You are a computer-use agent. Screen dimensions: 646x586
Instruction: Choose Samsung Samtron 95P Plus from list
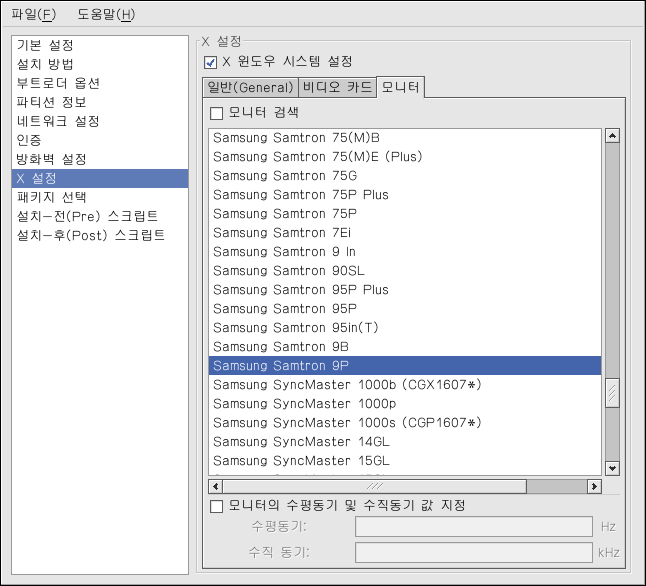[x=301, y=290]
